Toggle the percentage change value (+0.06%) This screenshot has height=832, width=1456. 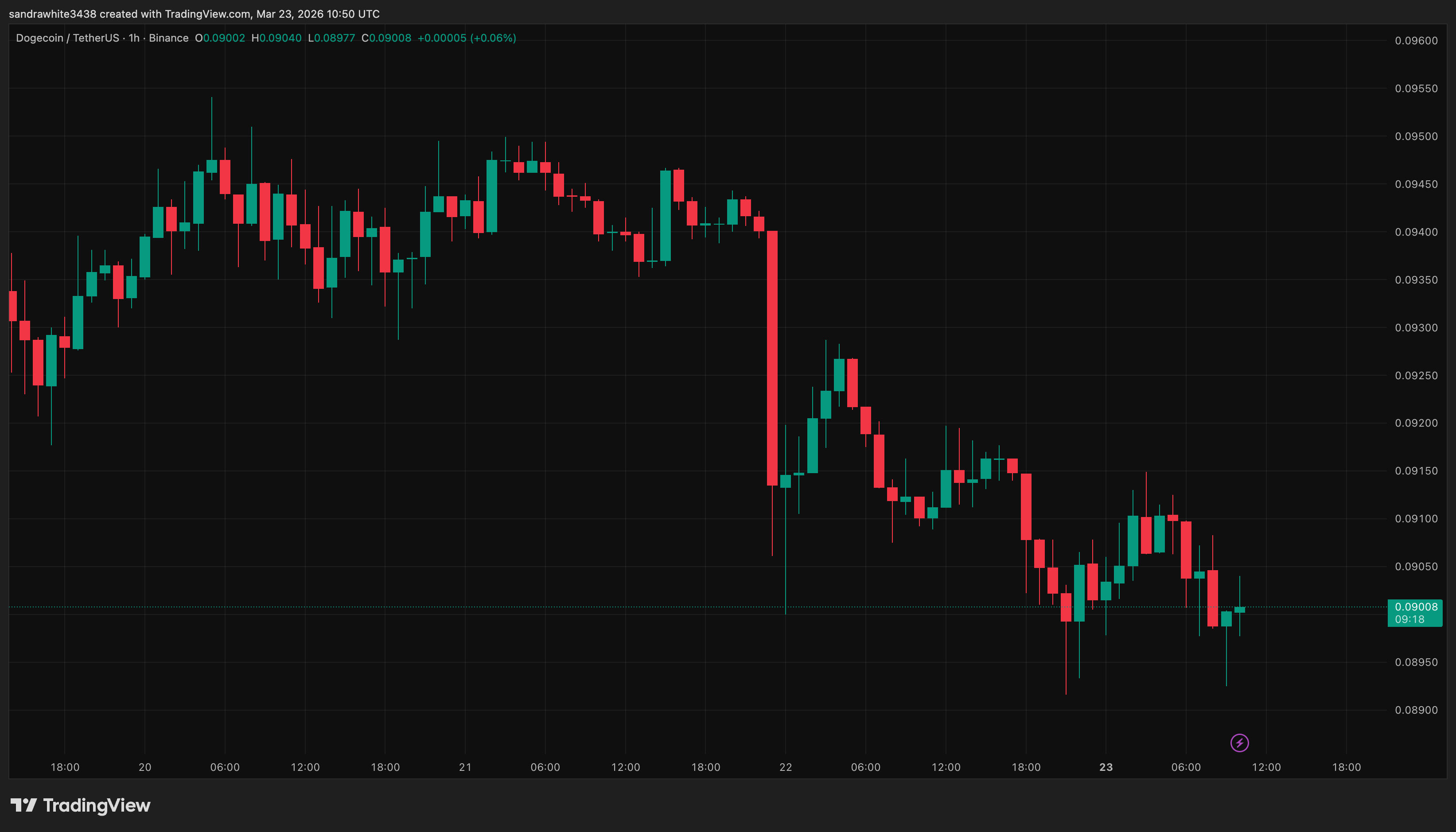click(x=493, y=38)
